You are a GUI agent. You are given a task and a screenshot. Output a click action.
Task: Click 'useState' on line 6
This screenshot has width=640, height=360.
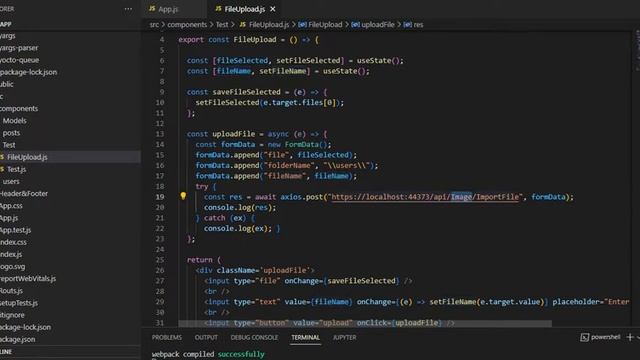click(x=374, y=60)
